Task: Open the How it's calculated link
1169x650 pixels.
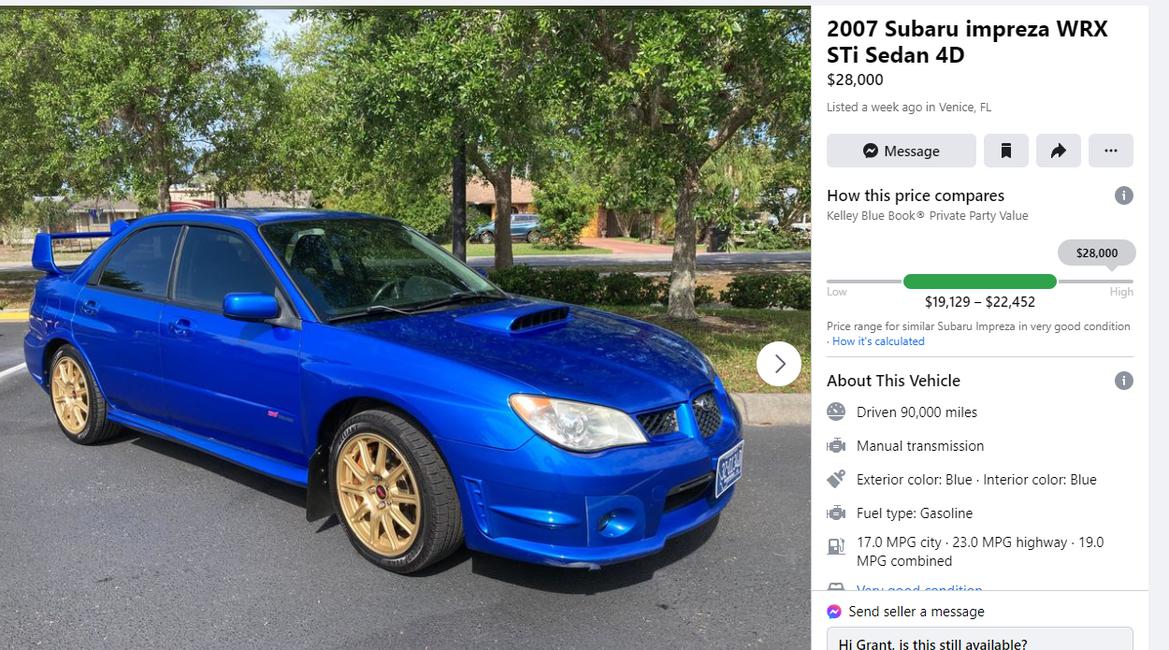Action: tap(877, 341)
